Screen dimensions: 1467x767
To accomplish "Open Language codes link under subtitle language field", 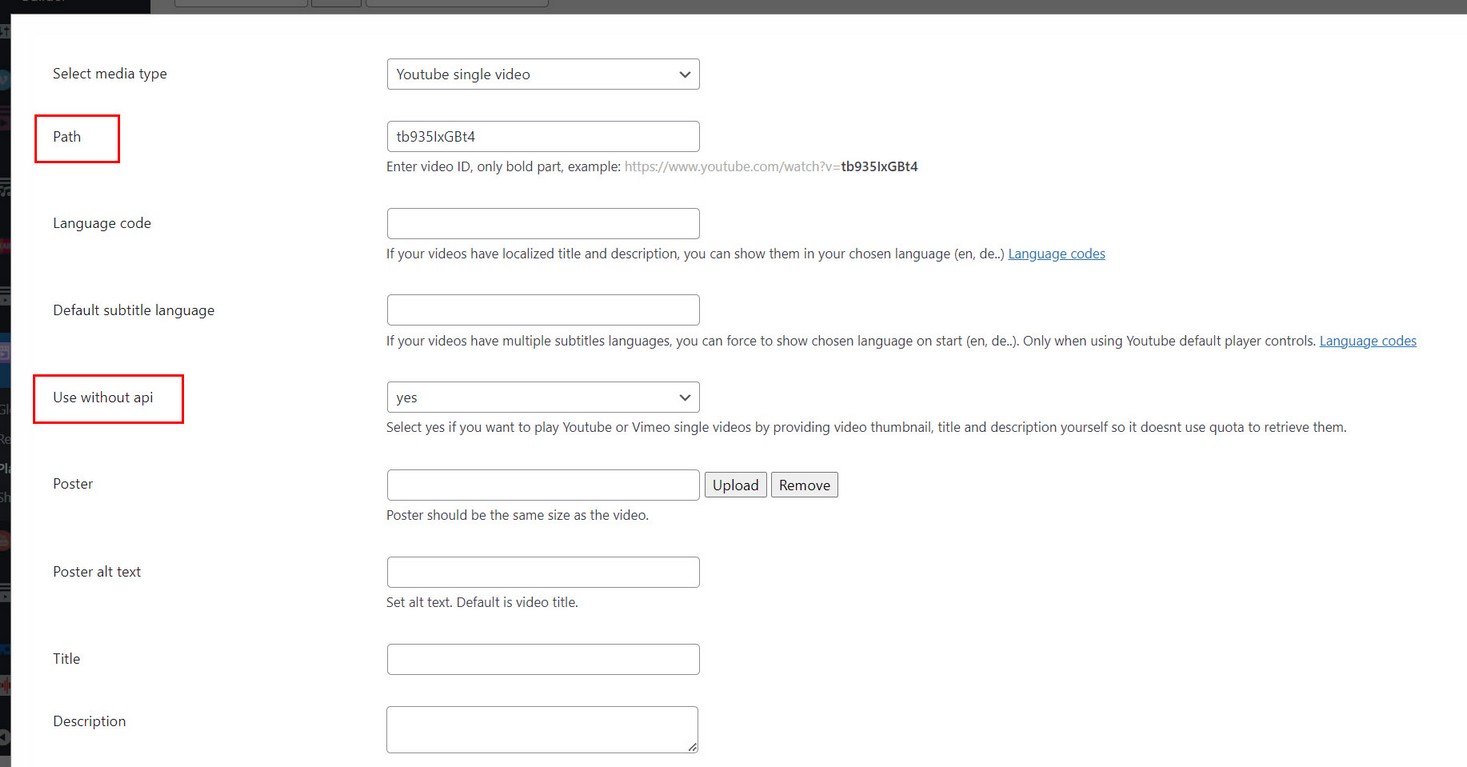I will click(1367, 341).
